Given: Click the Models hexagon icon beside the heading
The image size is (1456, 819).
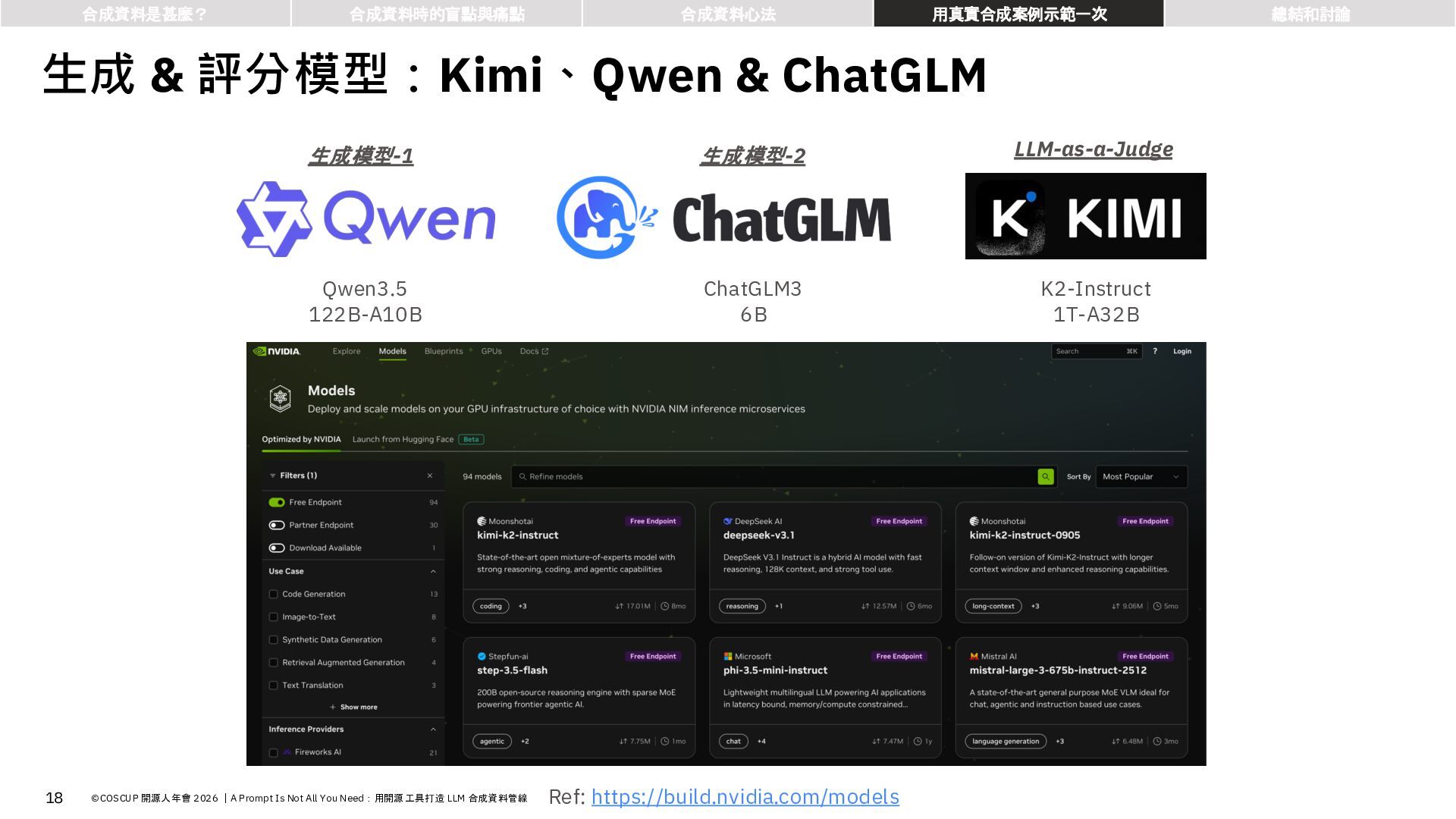Looking at the screenshot, I should 281,398.
